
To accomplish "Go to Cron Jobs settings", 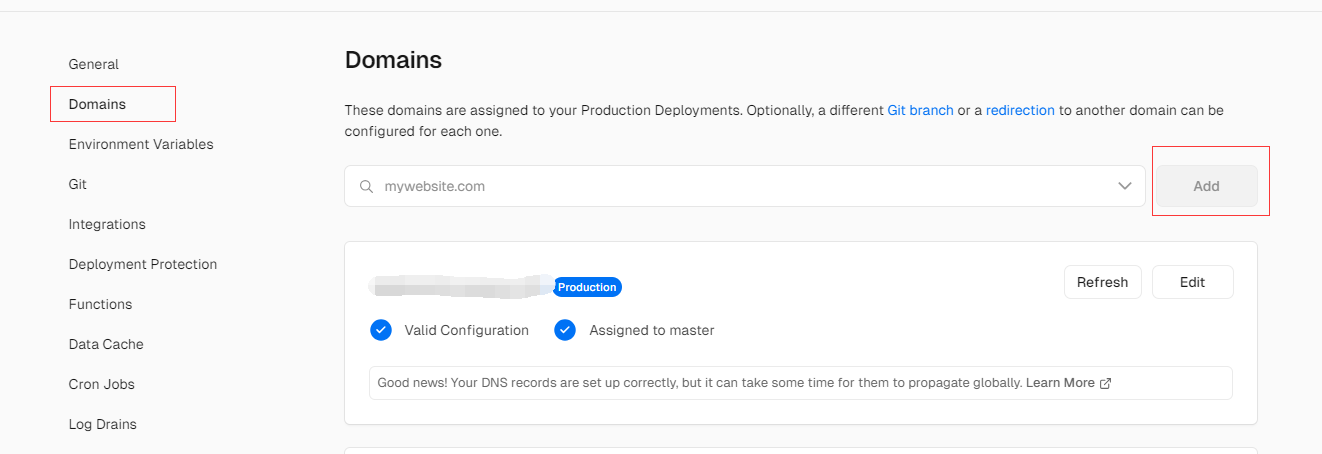I will (101, 384).
